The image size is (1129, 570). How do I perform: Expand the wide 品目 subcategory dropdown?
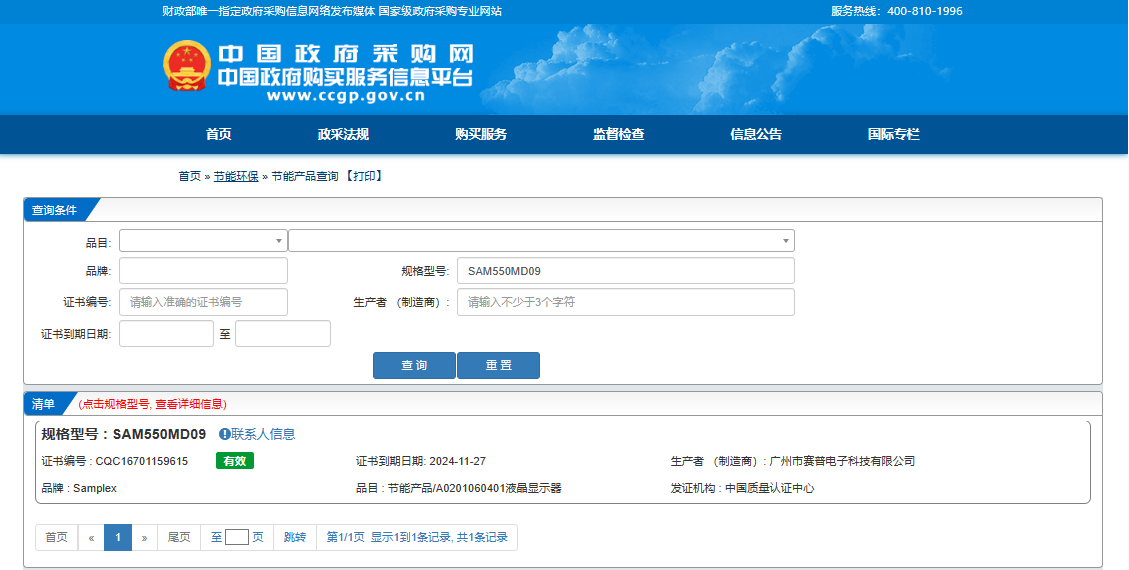pos(540,241)
